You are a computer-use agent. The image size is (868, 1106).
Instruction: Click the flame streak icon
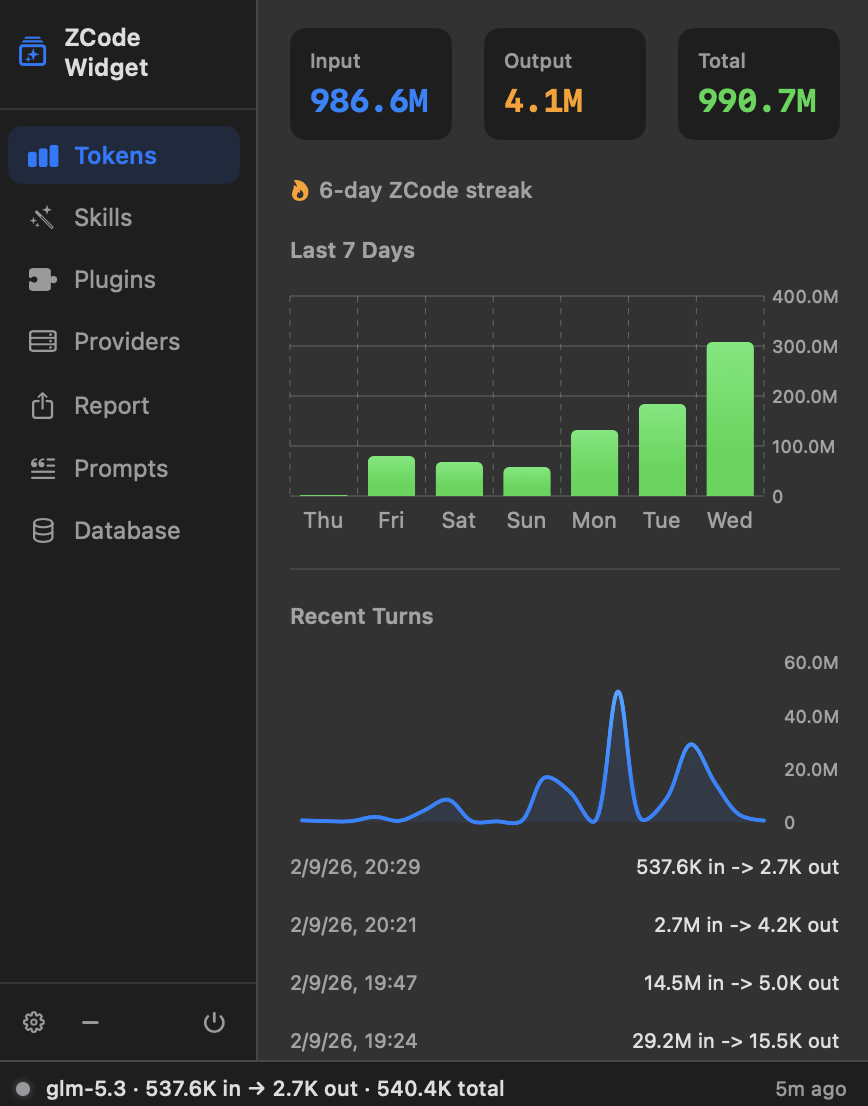tap(300, 190)
